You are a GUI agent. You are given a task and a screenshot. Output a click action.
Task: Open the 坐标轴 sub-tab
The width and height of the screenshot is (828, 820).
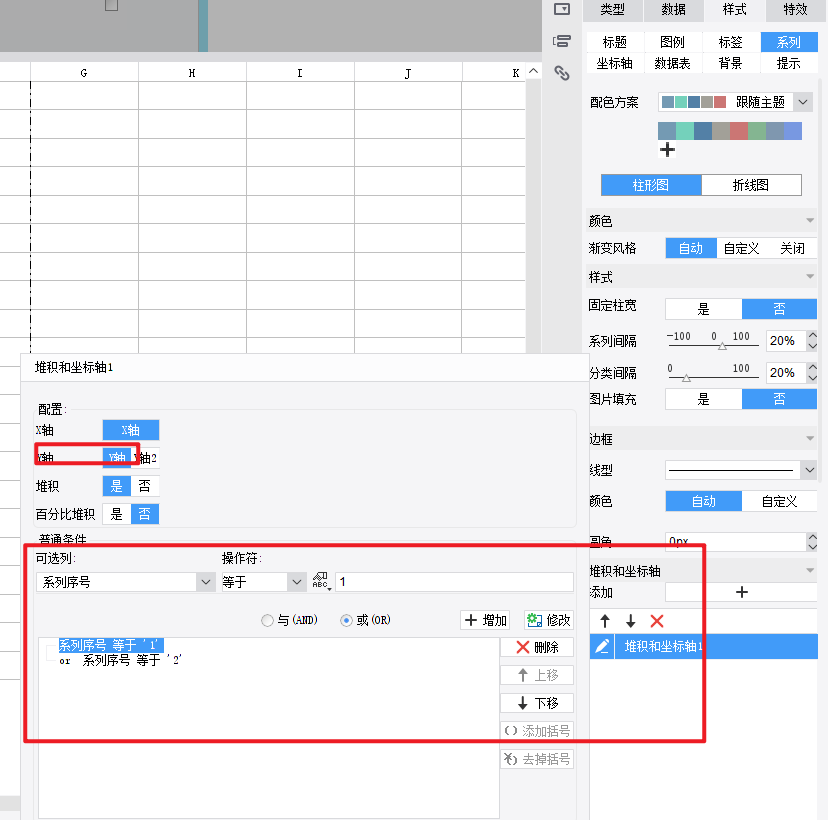point(615,63)
